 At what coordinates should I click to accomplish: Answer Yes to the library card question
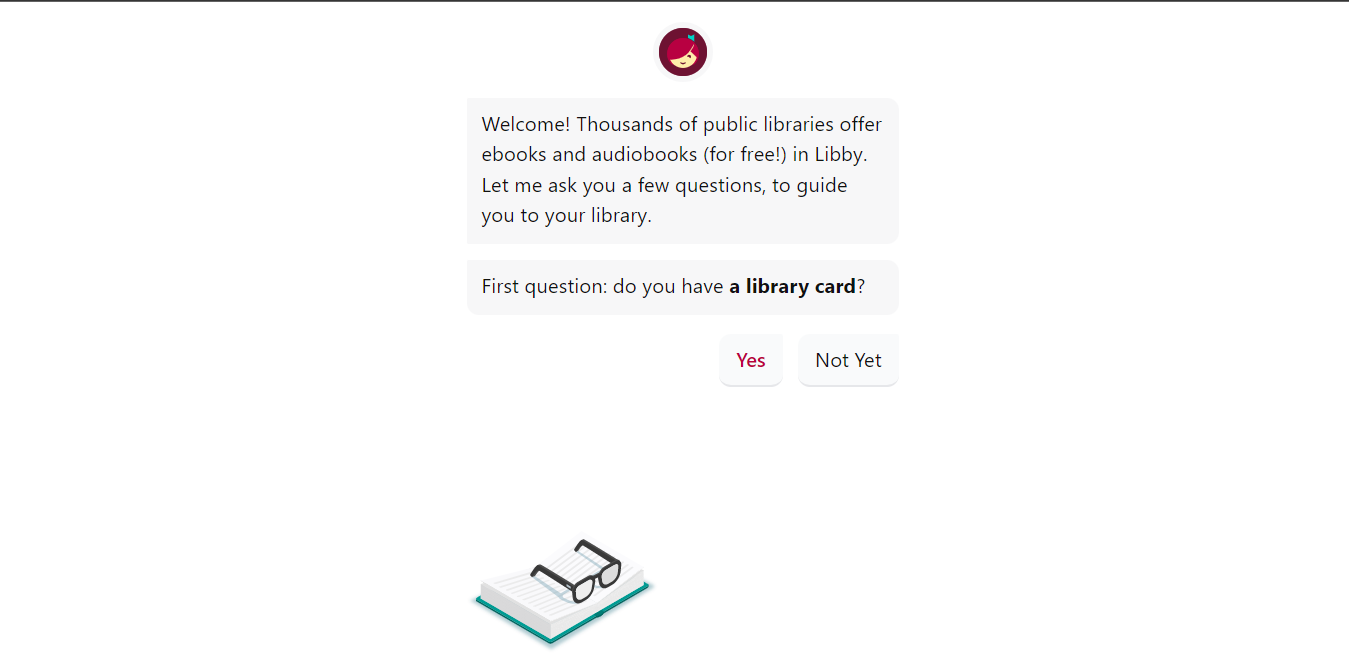click(751, 360)
